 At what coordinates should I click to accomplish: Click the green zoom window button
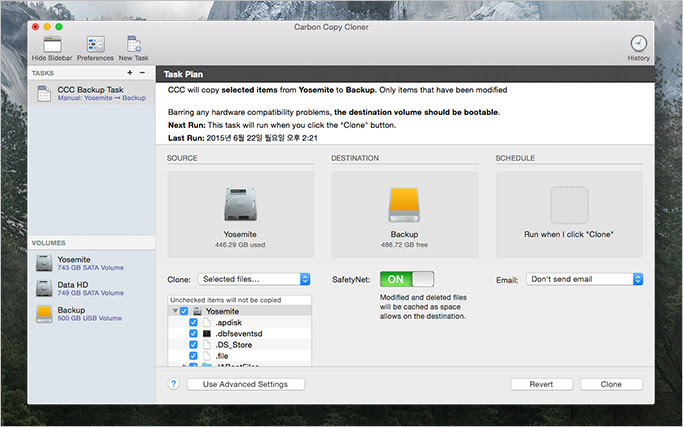59,27
